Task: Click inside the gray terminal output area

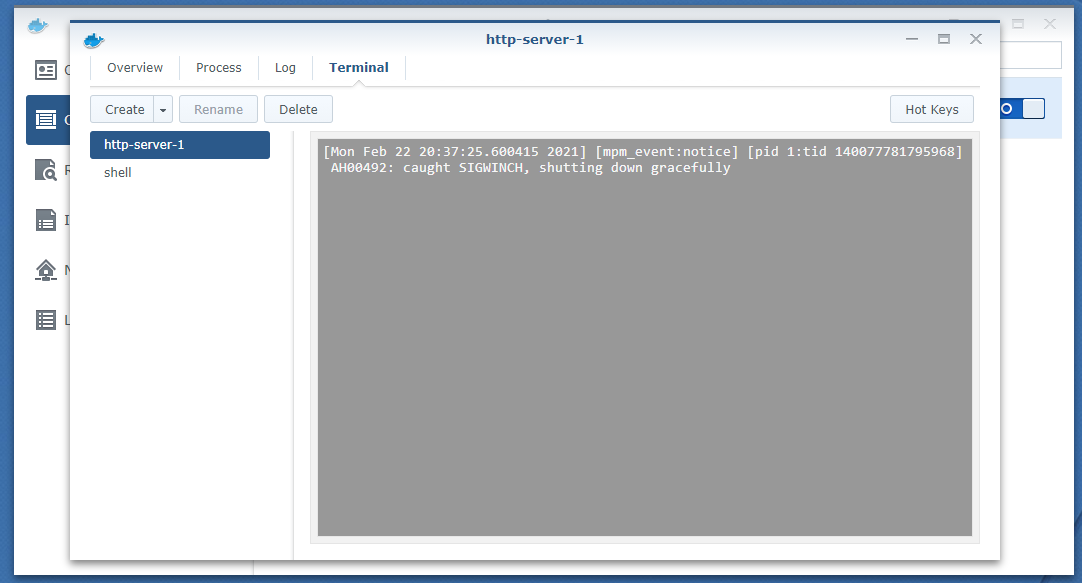Action: coord(645,337)
